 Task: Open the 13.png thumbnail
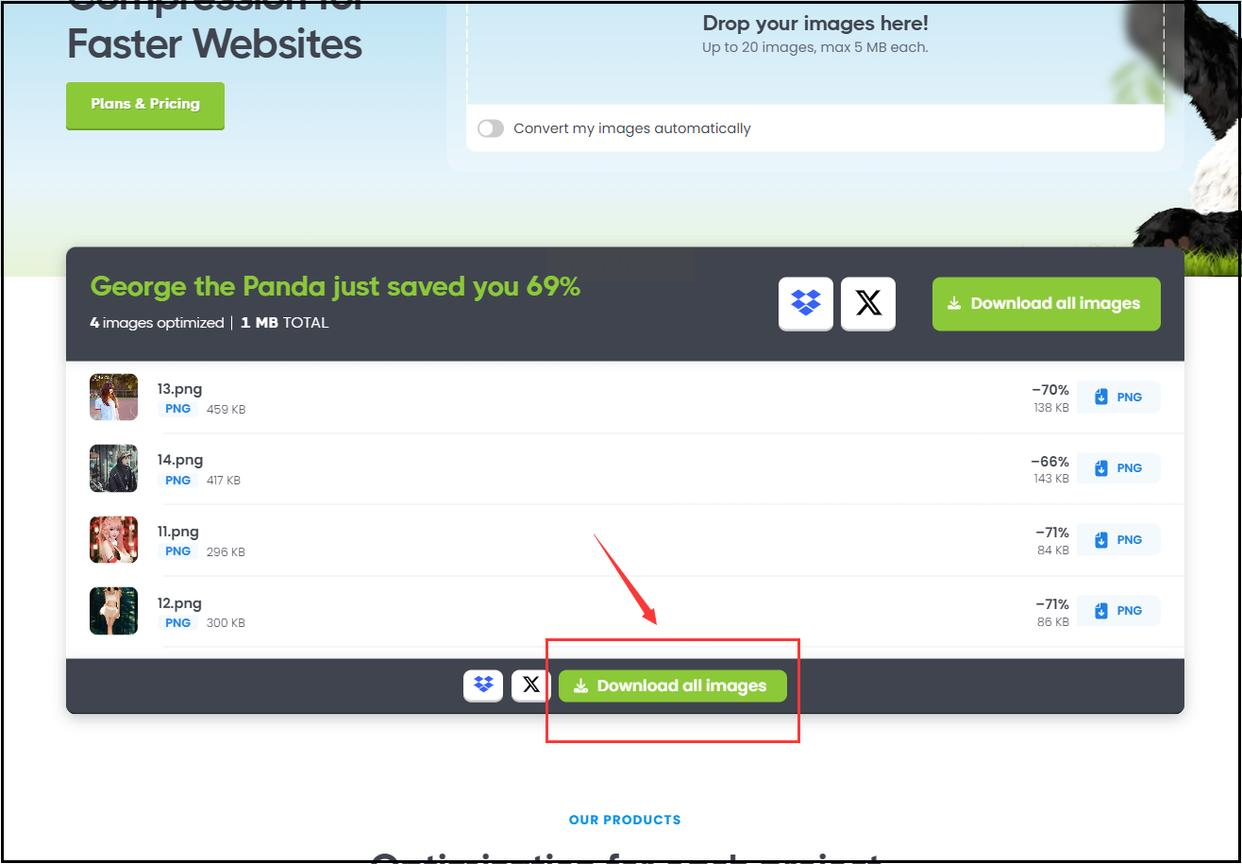(113, 397)
